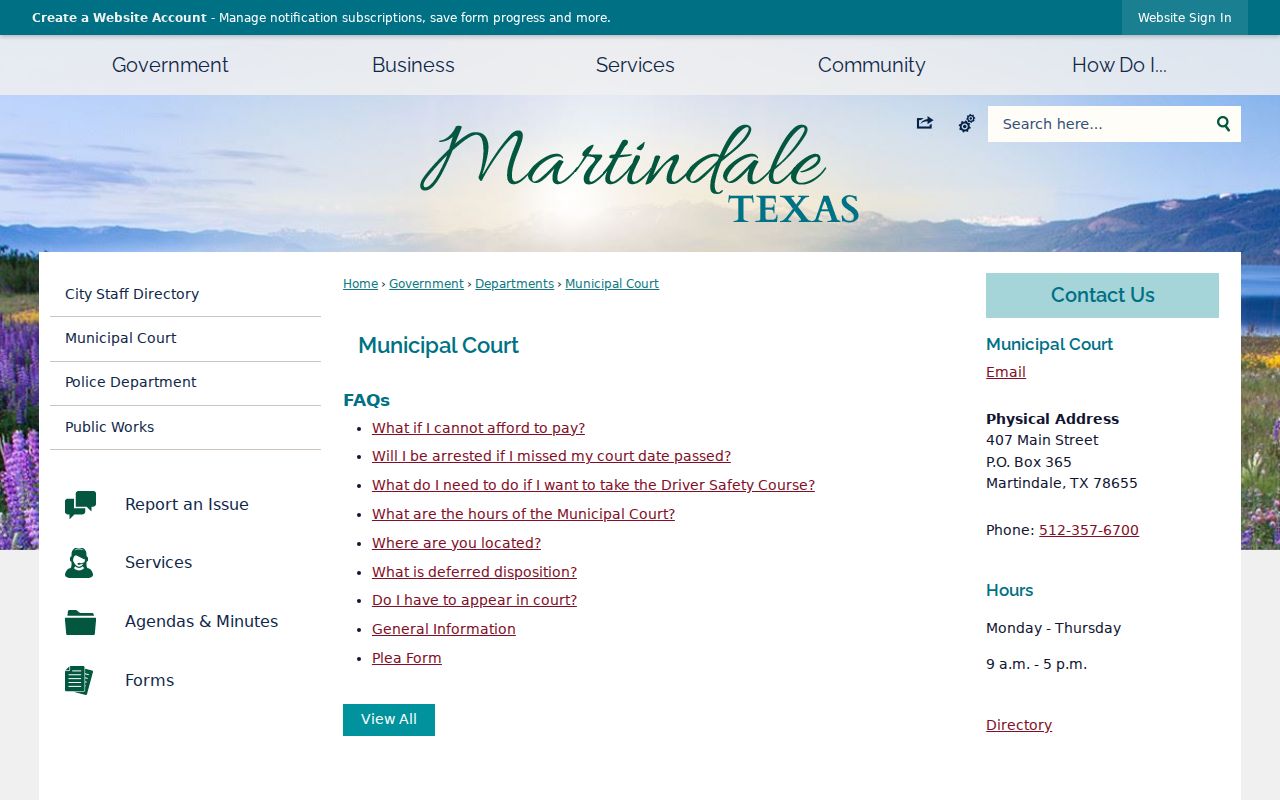The width and height of the screenshot is (1280, 800).
Task: Click the Forms document icon
Action: pos(79,680)
